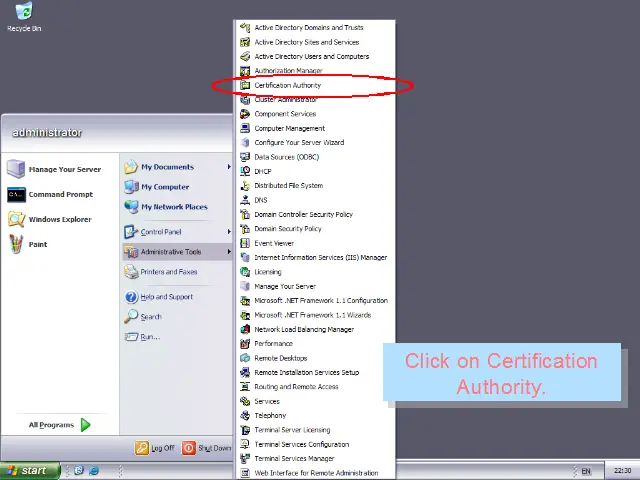Expand the Control Panel submenu
Image resolution: width=640 pixels, height=480 pixels.
[x=229, y=232]
